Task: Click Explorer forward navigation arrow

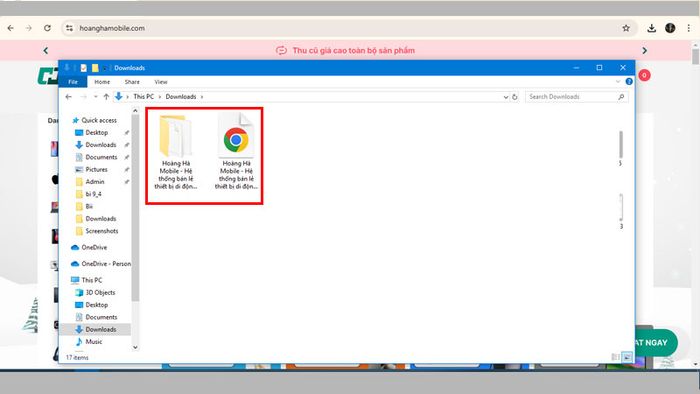Action: coord(83,97)
